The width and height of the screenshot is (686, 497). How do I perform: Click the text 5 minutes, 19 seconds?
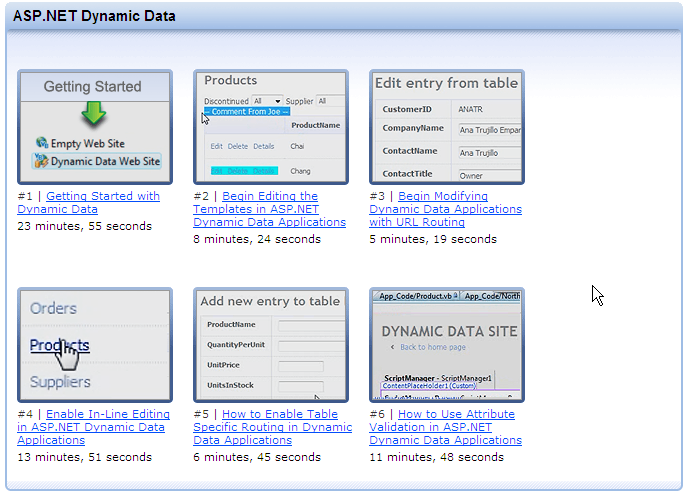point(433,239)
